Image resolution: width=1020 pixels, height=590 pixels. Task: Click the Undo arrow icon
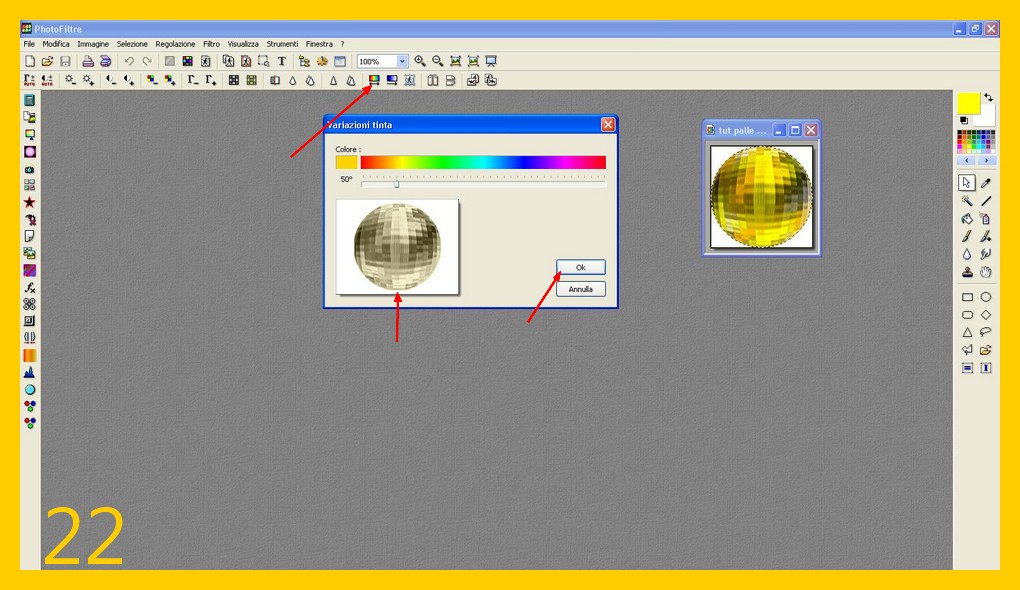click(x=129, y=61)
